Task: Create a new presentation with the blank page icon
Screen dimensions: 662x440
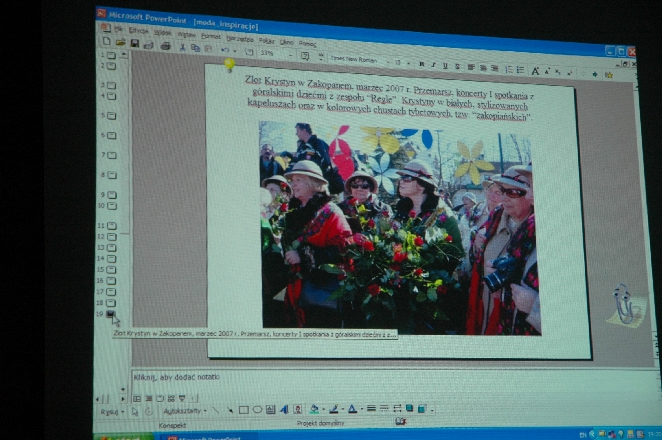Action: [x=106, y=41]
